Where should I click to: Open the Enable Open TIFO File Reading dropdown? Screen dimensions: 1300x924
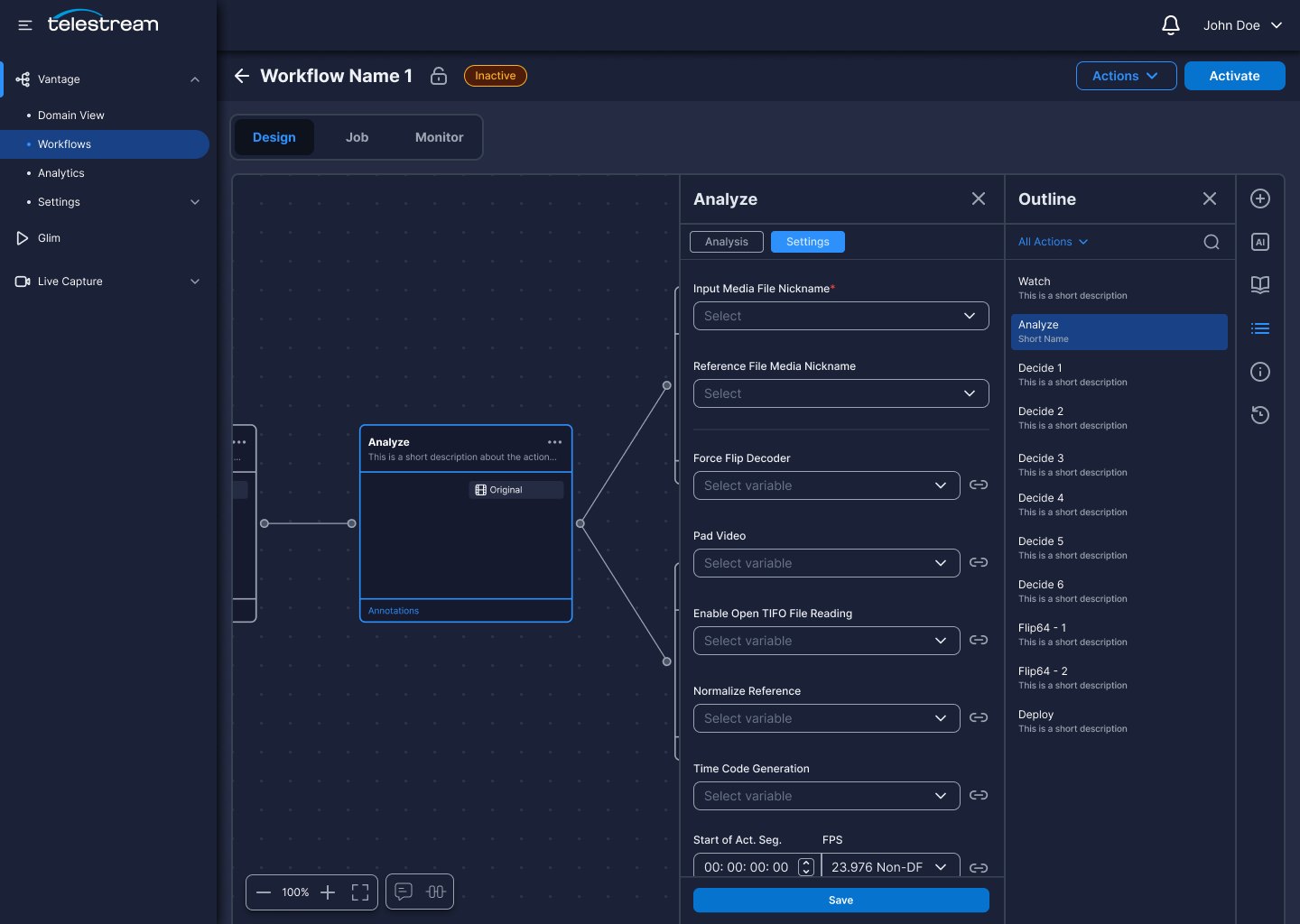click(x=827, y=641)
